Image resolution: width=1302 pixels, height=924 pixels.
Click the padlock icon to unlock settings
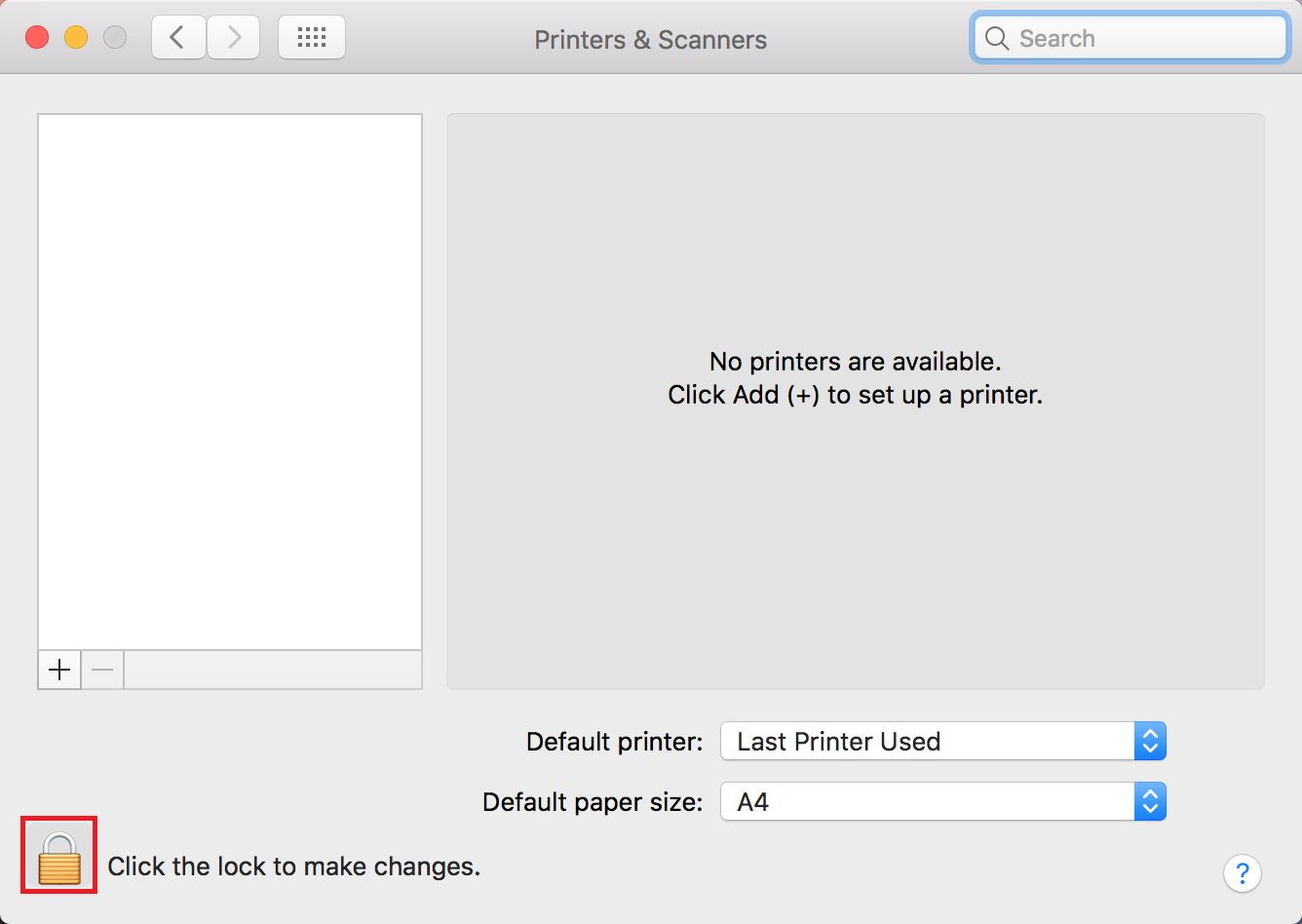coord(58,857)
